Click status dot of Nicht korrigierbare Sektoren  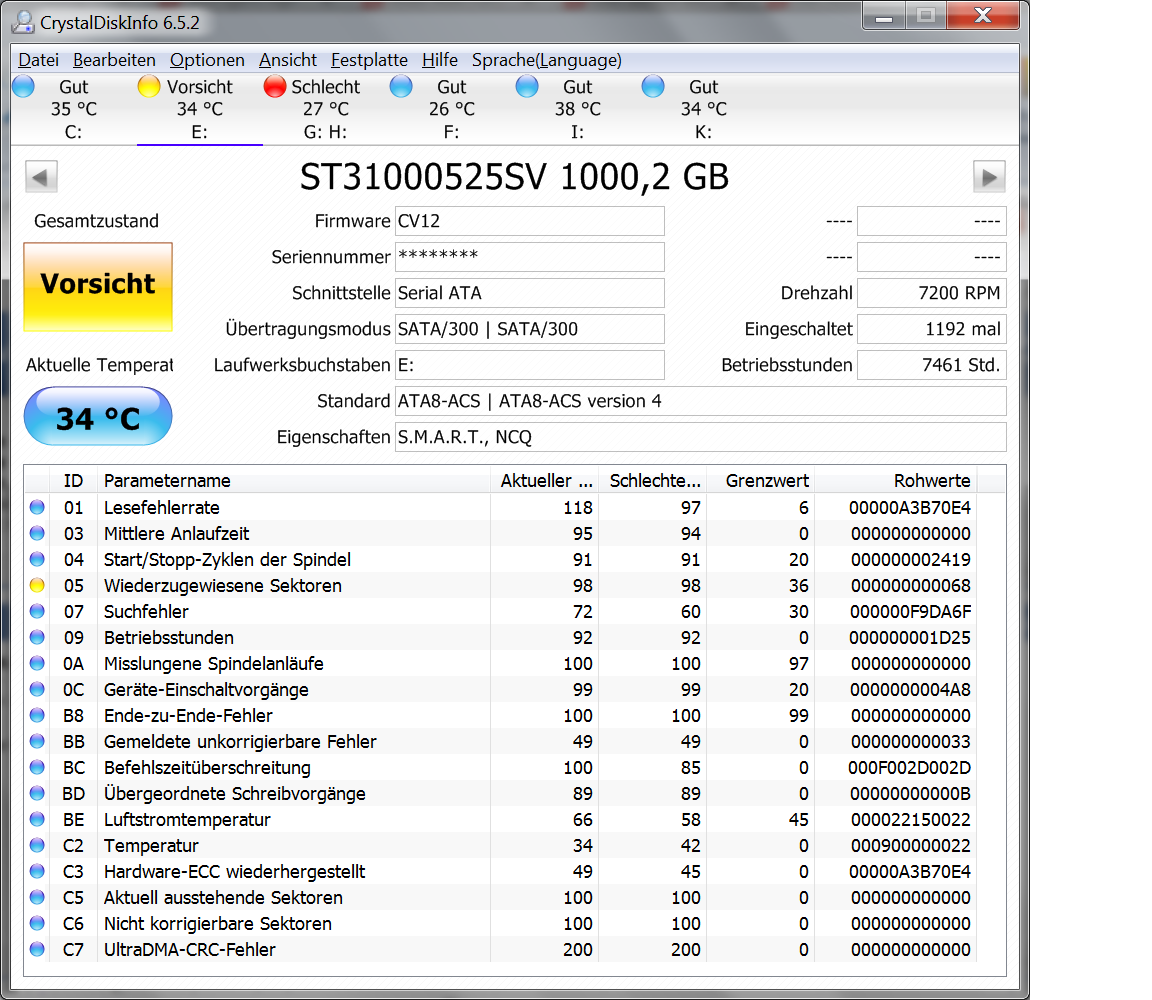[37, 924]
